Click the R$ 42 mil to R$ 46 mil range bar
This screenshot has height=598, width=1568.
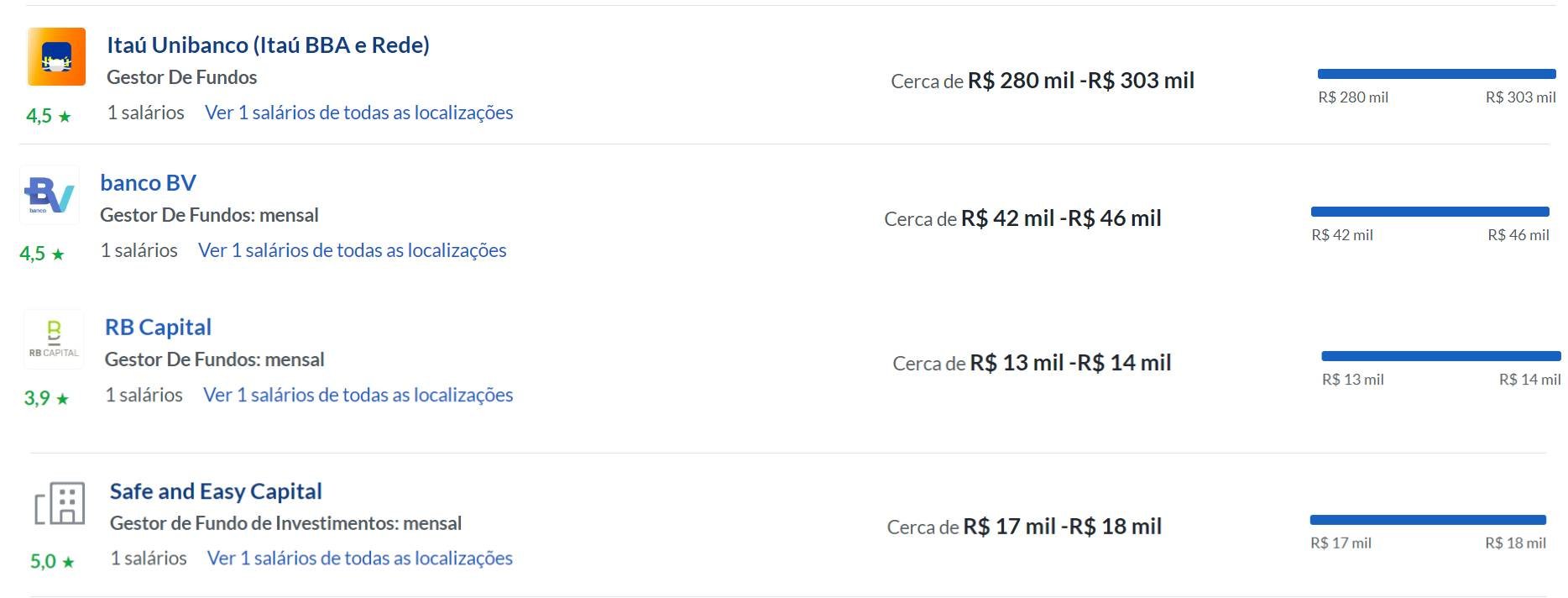tap(1429, 212)
